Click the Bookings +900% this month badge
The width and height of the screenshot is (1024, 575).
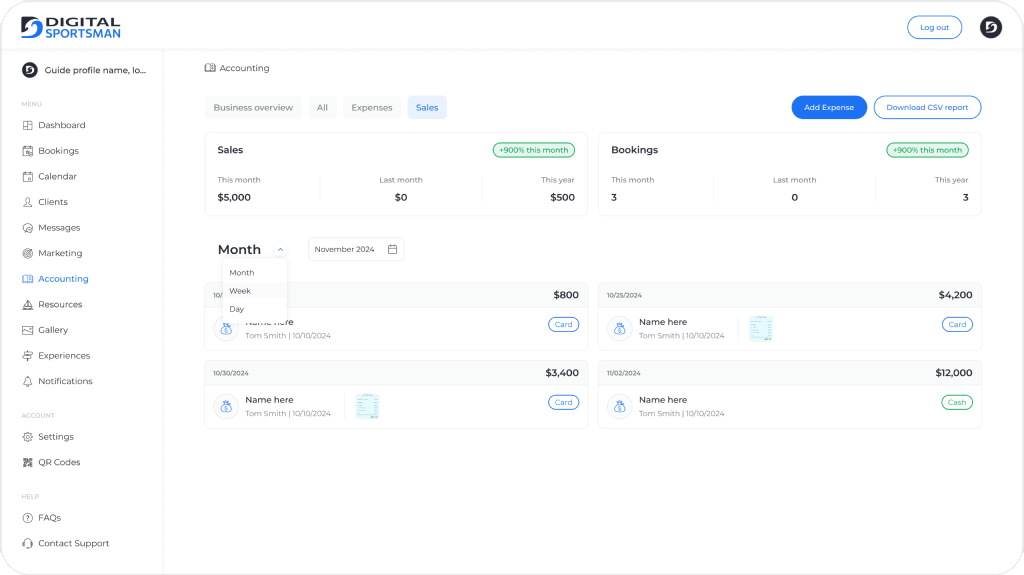(x=927, y=150)
